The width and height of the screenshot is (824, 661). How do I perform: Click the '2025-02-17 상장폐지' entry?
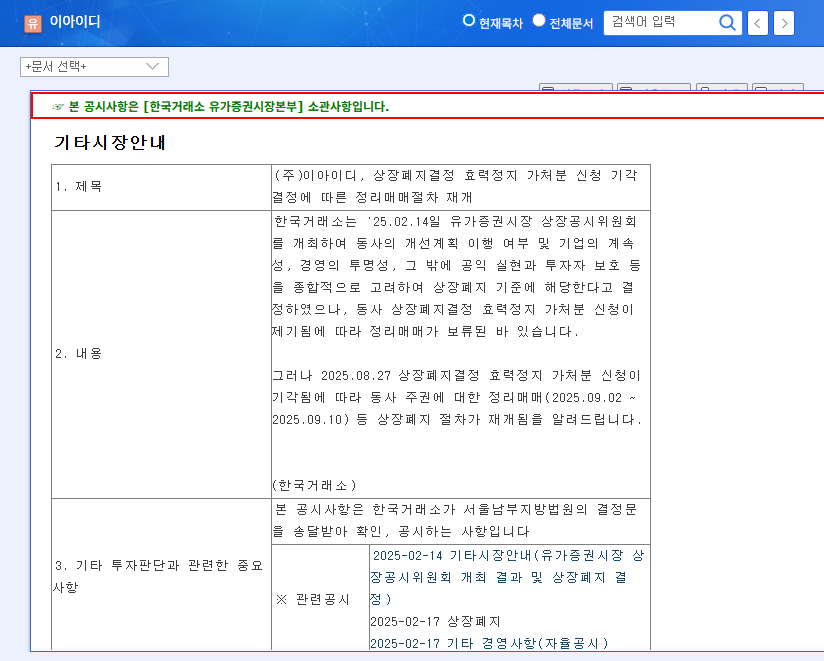coord(435,622)
